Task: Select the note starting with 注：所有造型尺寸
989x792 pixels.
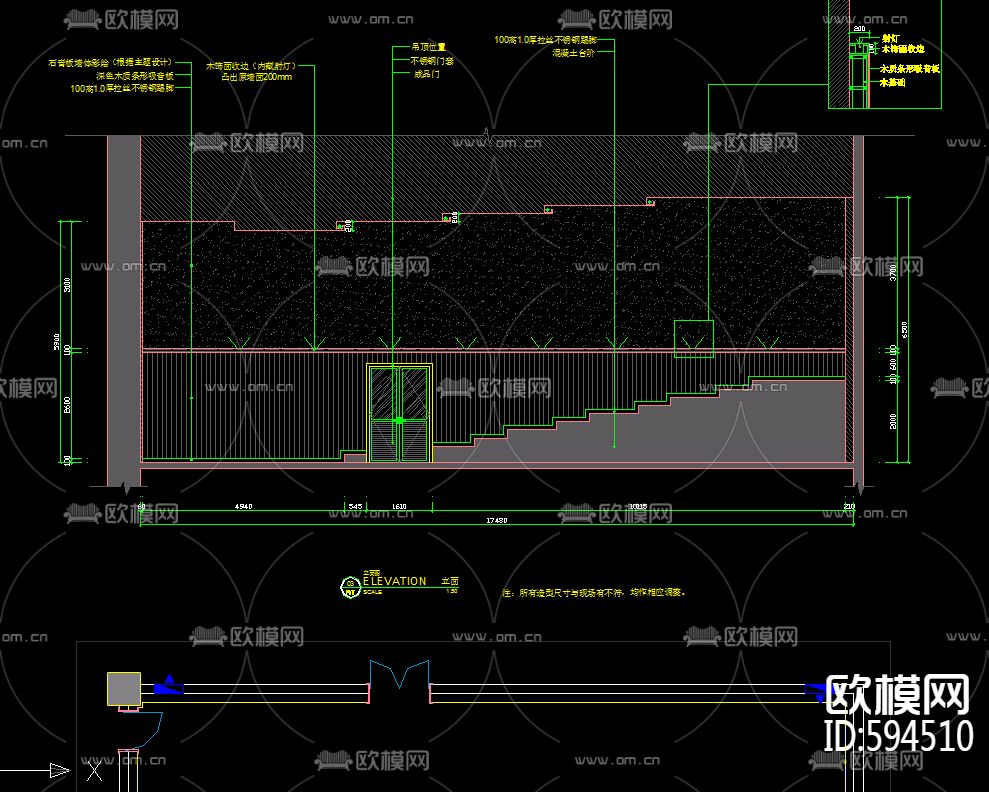Action: (594, 593)
